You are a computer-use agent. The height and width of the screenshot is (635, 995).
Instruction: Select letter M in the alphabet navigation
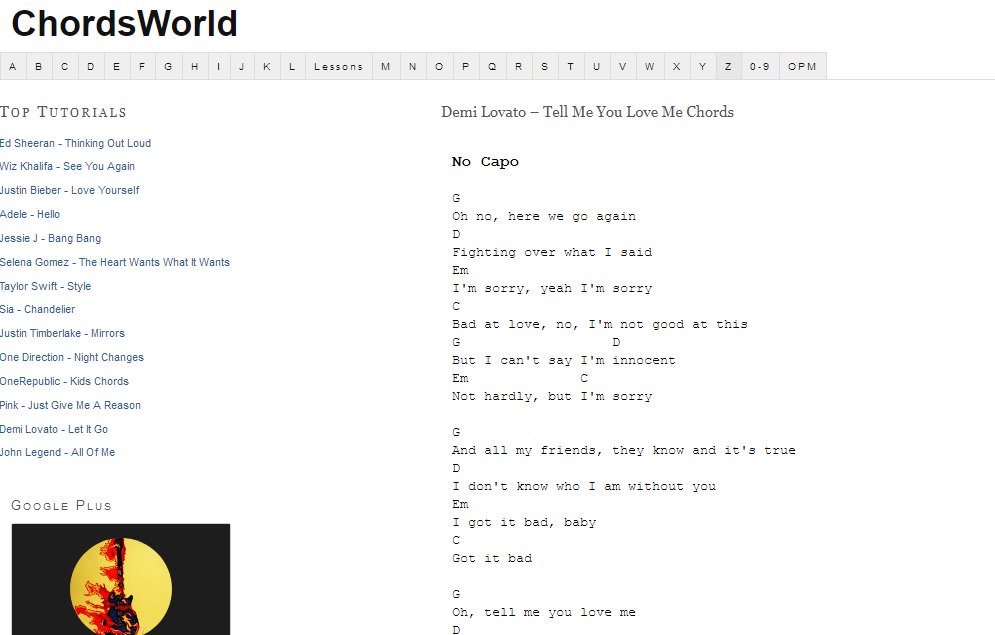tap(386, 66)
